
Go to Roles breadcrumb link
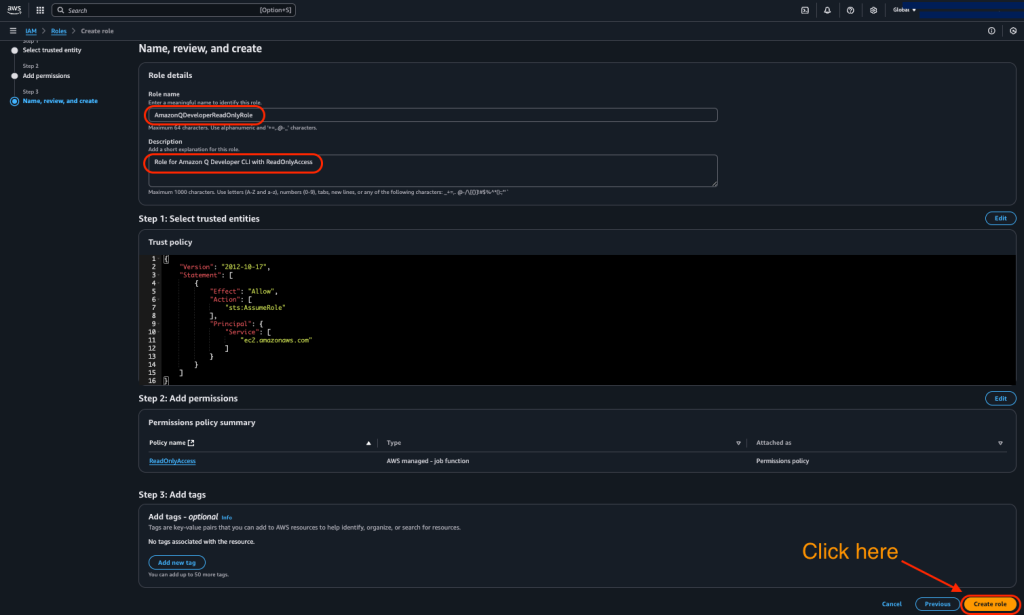tap(59, 31)
